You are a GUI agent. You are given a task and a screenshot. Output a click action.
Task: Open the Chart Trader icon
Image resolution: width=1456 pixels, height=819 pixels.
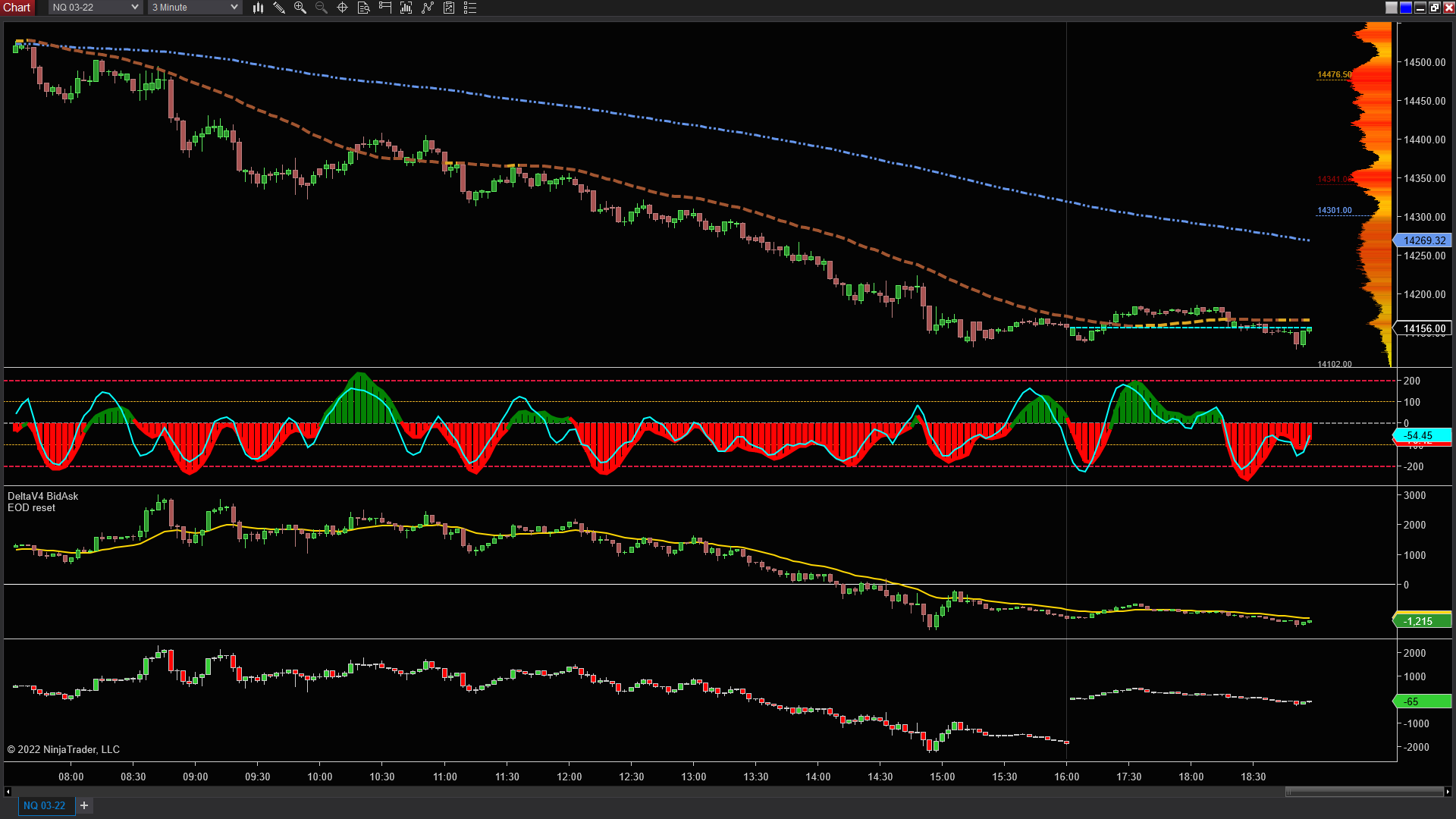(385, 8)
